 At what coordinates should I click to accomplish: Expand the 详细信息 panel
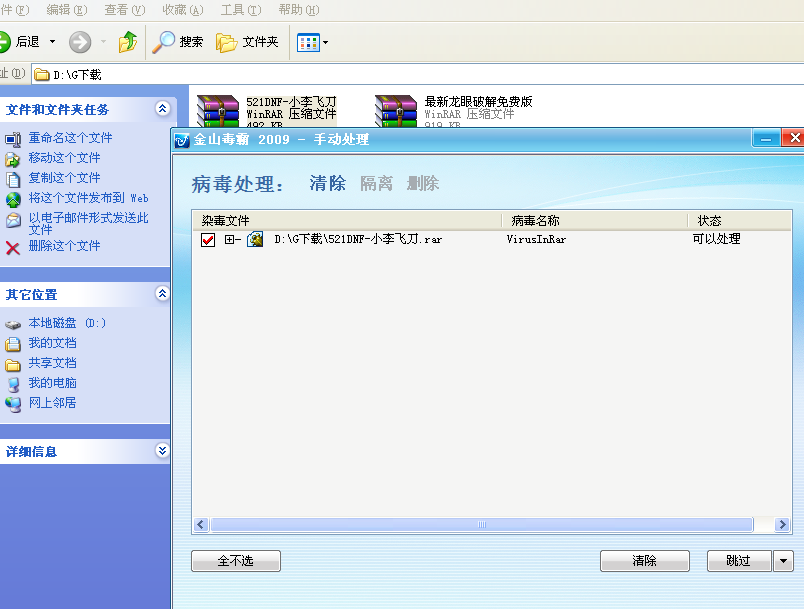point(163,451)
